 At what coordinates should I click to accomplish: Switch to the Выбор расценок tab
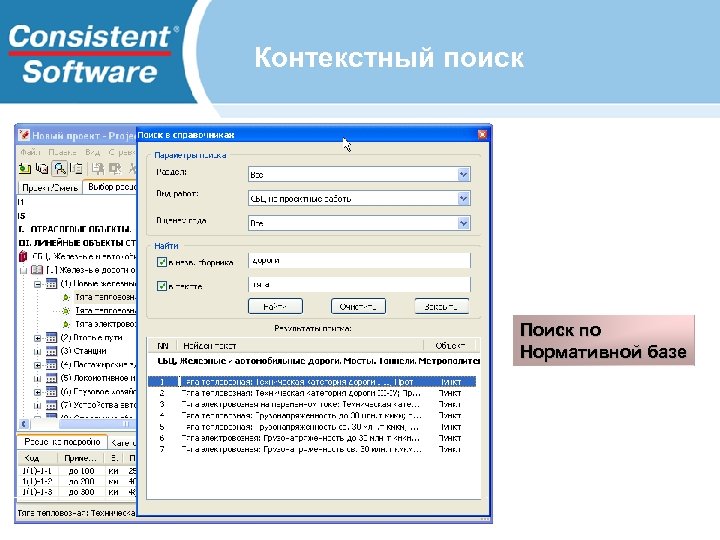tap(110, 187)
